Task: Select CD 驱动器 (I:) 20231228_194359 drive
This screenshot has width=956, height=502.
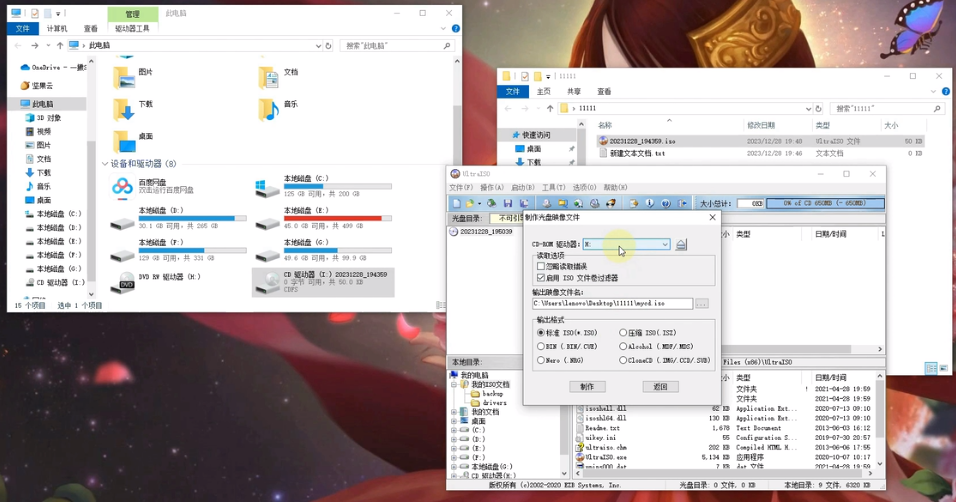Action: point(323,282)
